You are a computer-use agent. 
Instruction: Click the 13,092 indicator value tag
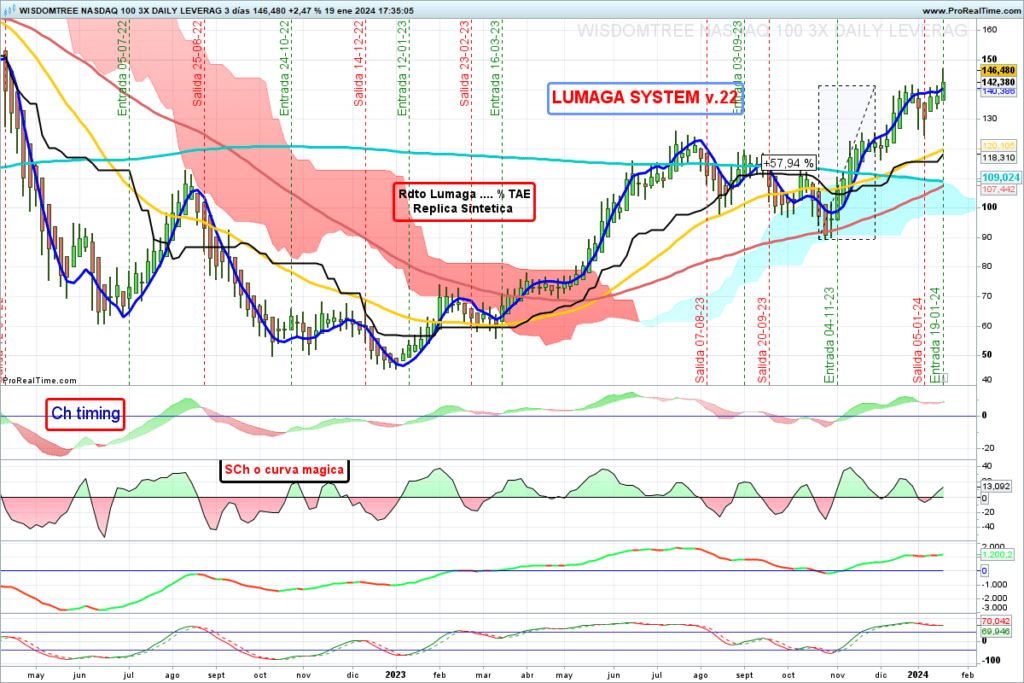tap(996, 486)
